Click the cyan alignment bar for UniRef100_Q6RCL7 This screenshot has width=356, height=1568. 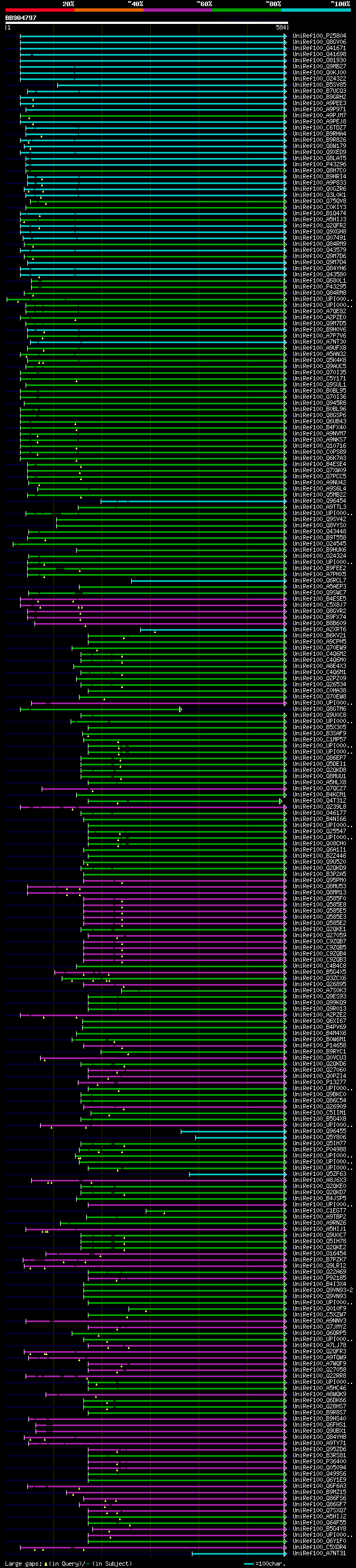click(x=209, y=581)
